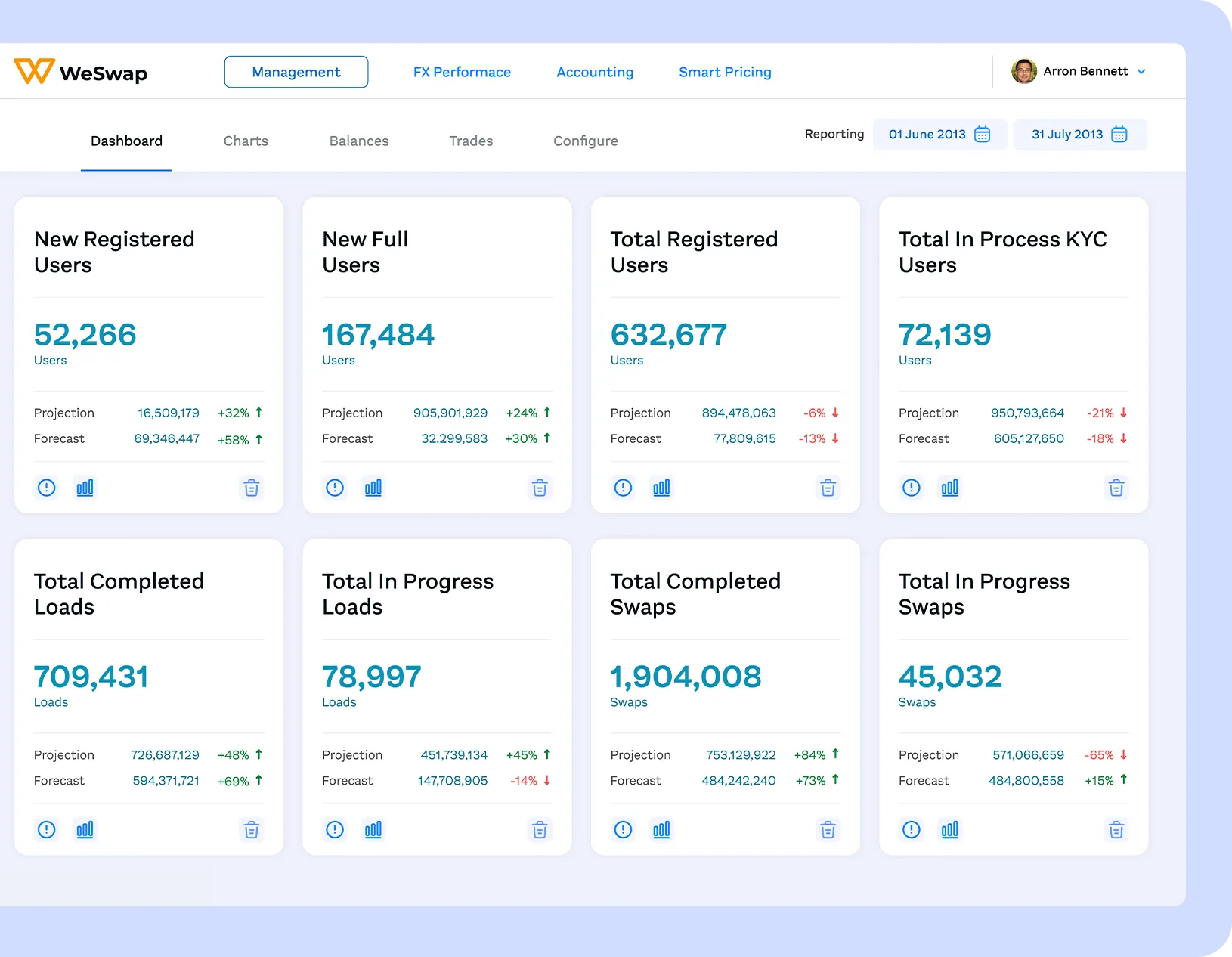Click Arron Bennett's profile avatar
The height and width of the screenshot is (957, 1232).
coord(1024,72)
